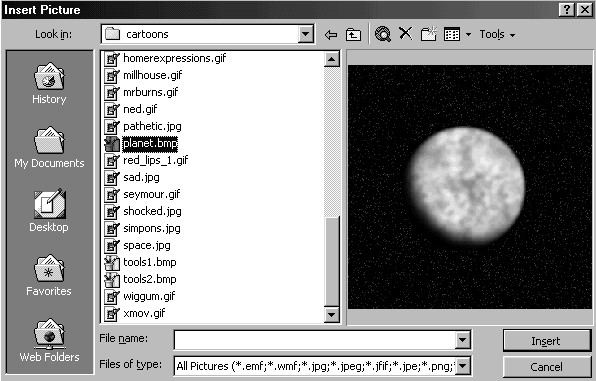
Task: Open the Tools menu
Action: (497, 35)
